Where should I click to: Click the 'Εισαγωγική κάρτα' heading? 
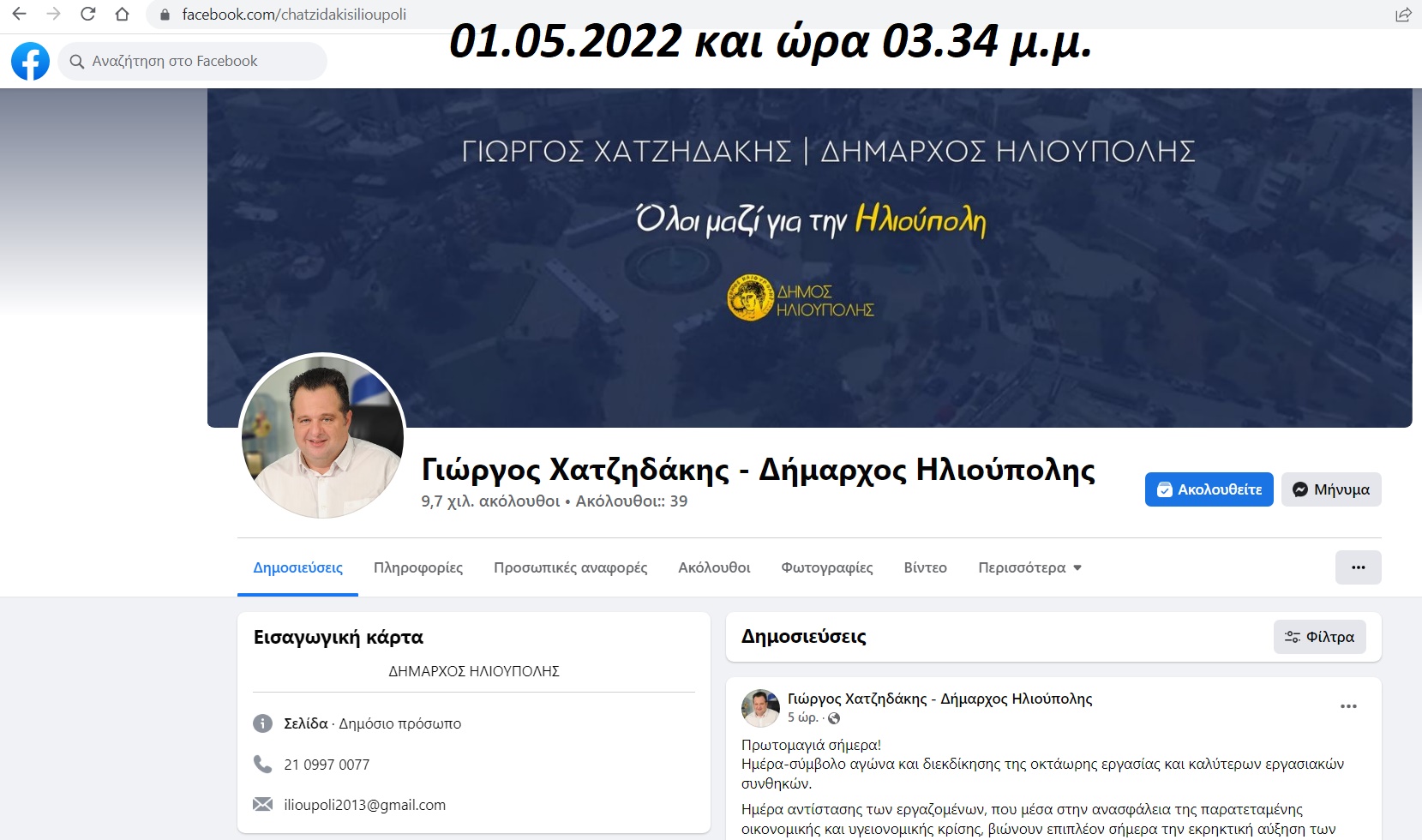(x=339, y=637)
